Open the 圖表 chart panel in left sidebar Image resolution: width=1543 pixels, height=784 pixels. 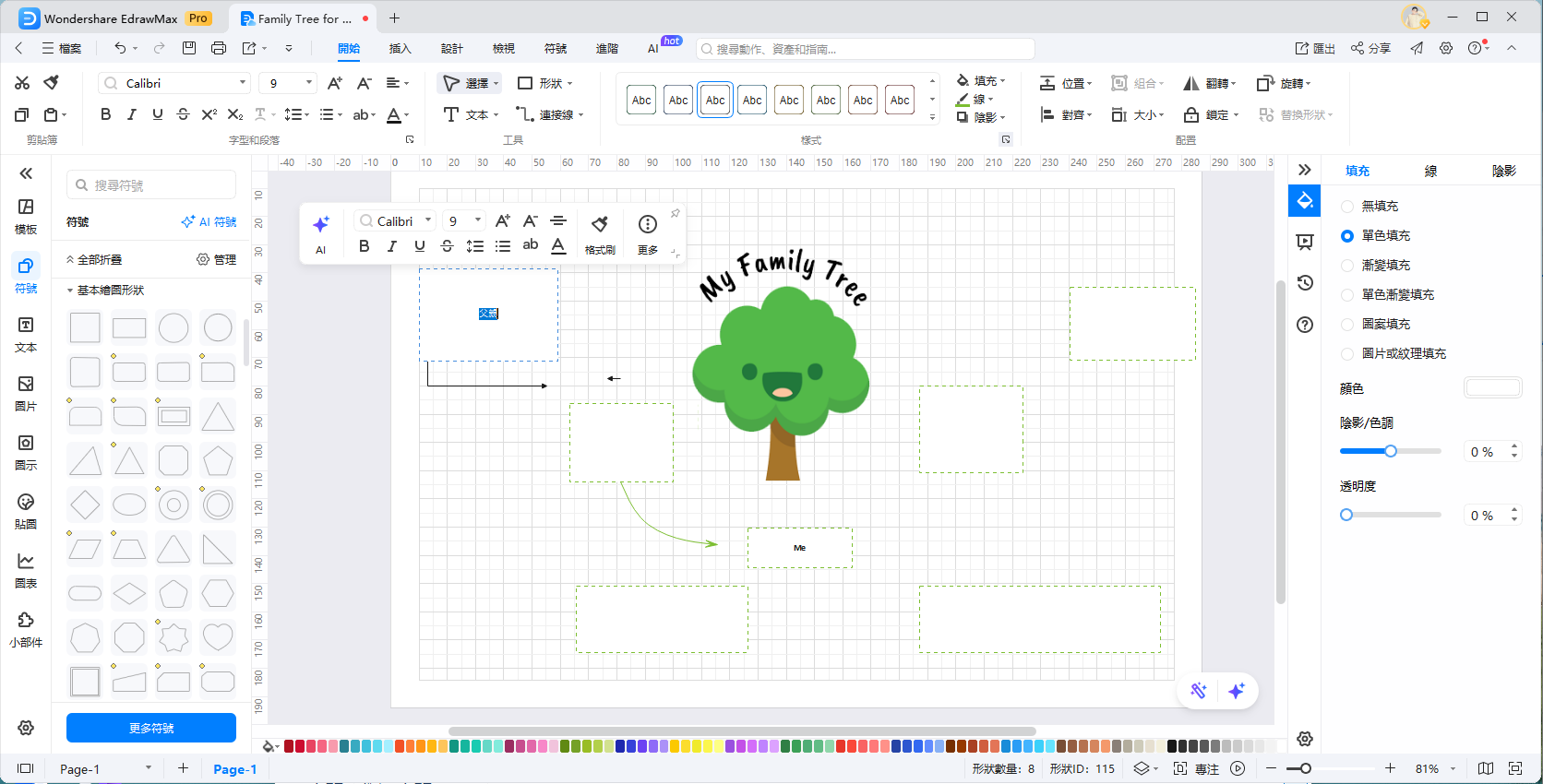point(26,569)
